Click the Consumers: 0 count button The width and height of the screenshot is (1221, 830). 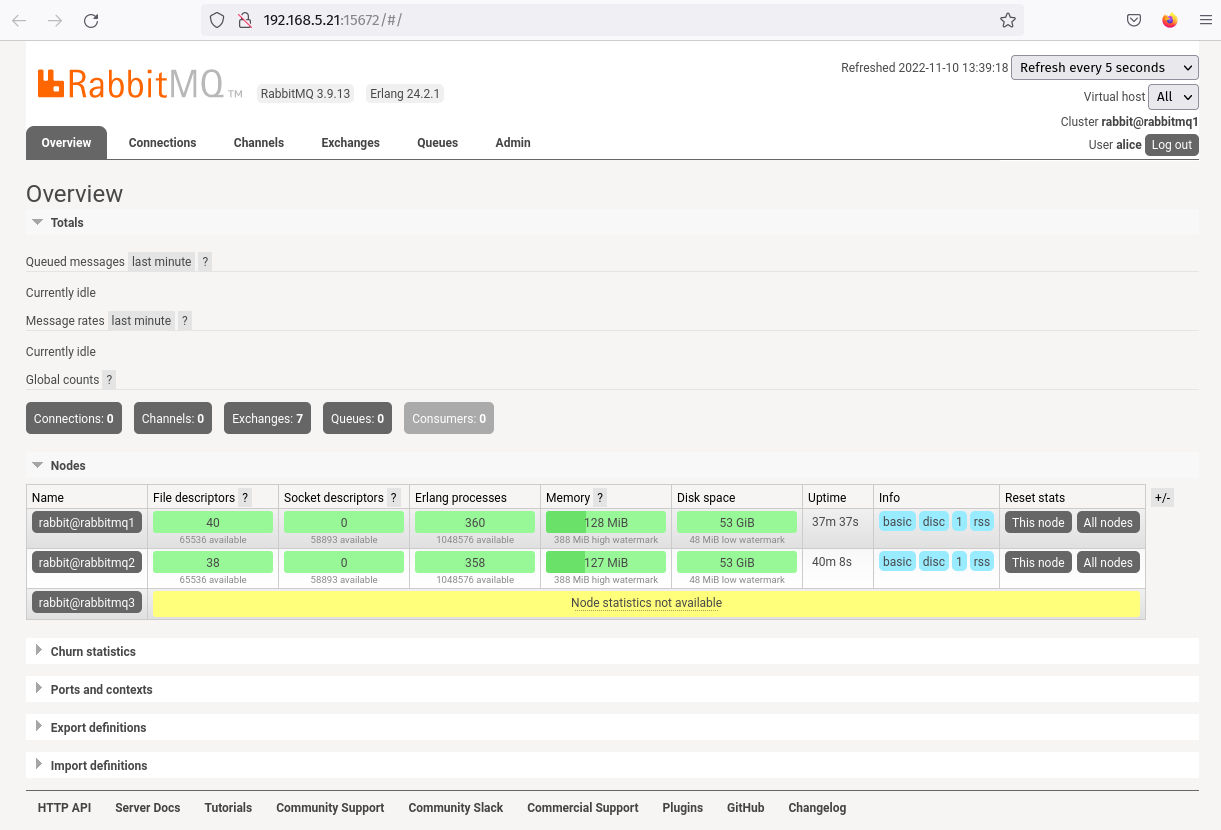[449, 419]
